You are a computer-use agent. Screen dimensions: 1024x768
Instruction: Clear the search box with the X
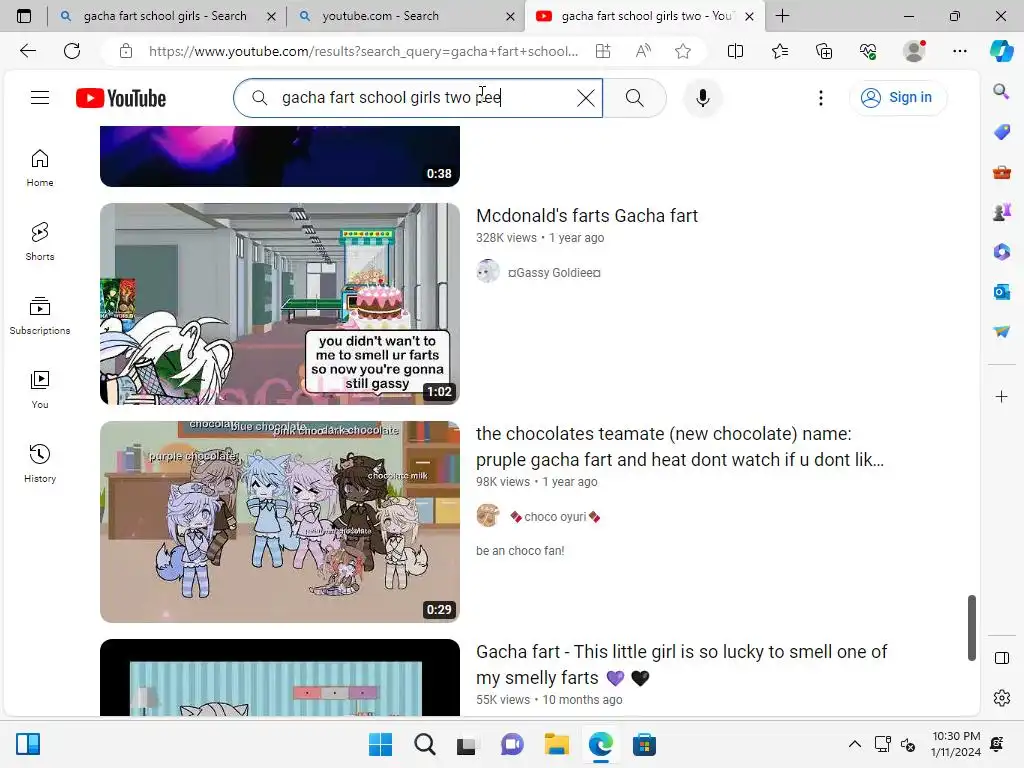(x=586, y=98)
